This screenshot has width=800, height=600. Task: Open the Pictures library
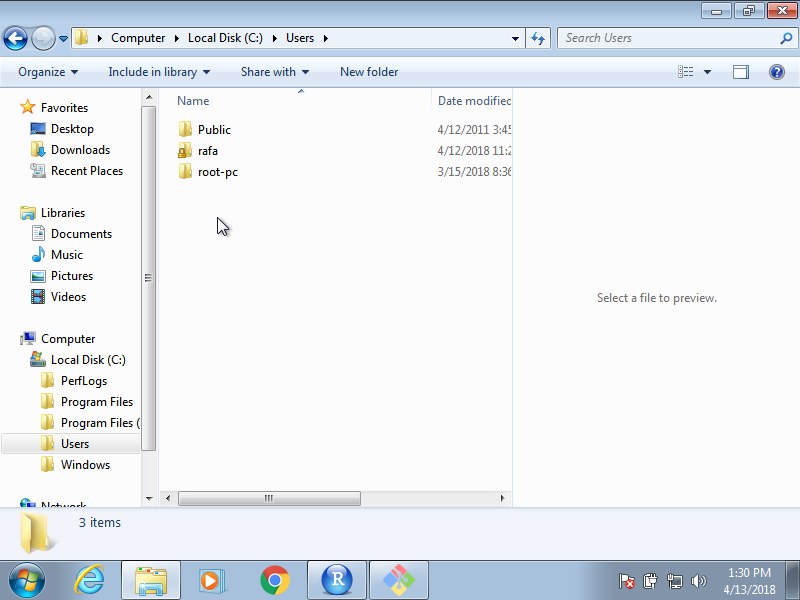(x=72, y=276)
